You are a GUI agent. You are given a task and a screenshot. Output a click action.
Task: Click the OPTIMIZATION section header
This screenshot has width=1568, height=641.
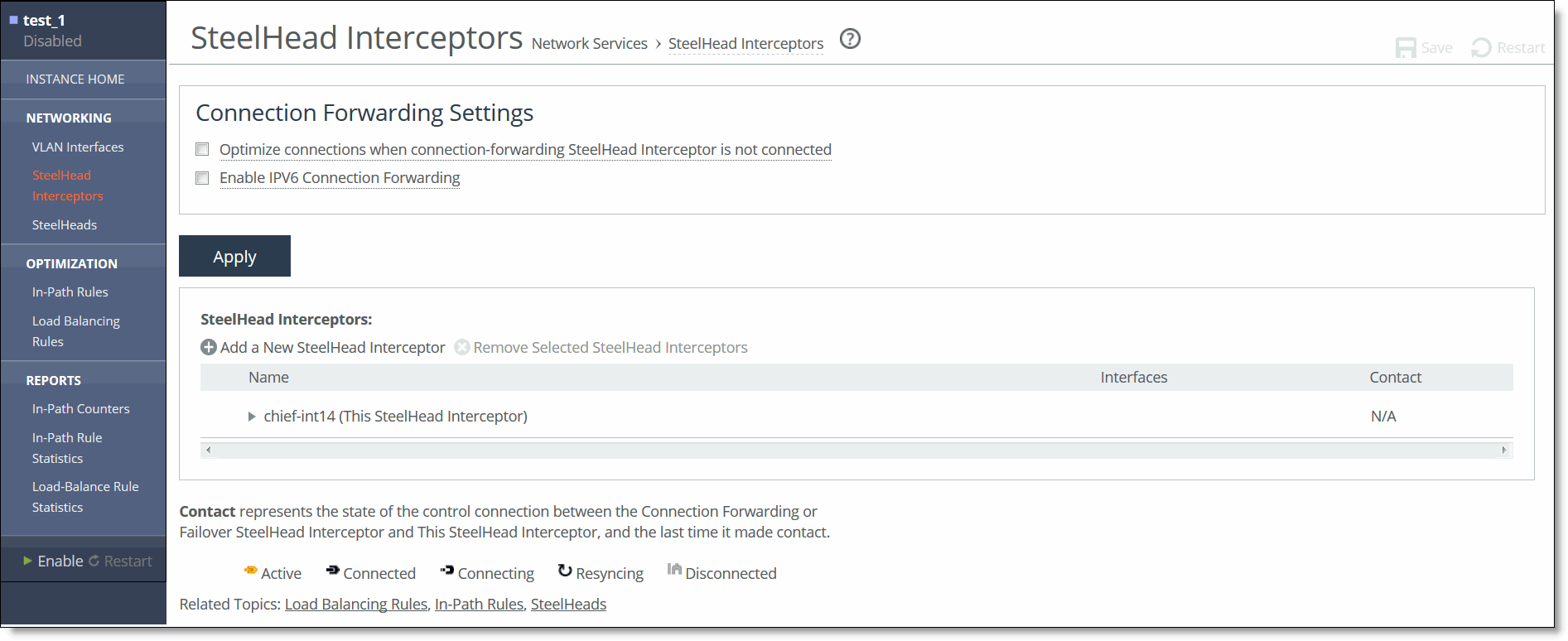coord(72,264)
